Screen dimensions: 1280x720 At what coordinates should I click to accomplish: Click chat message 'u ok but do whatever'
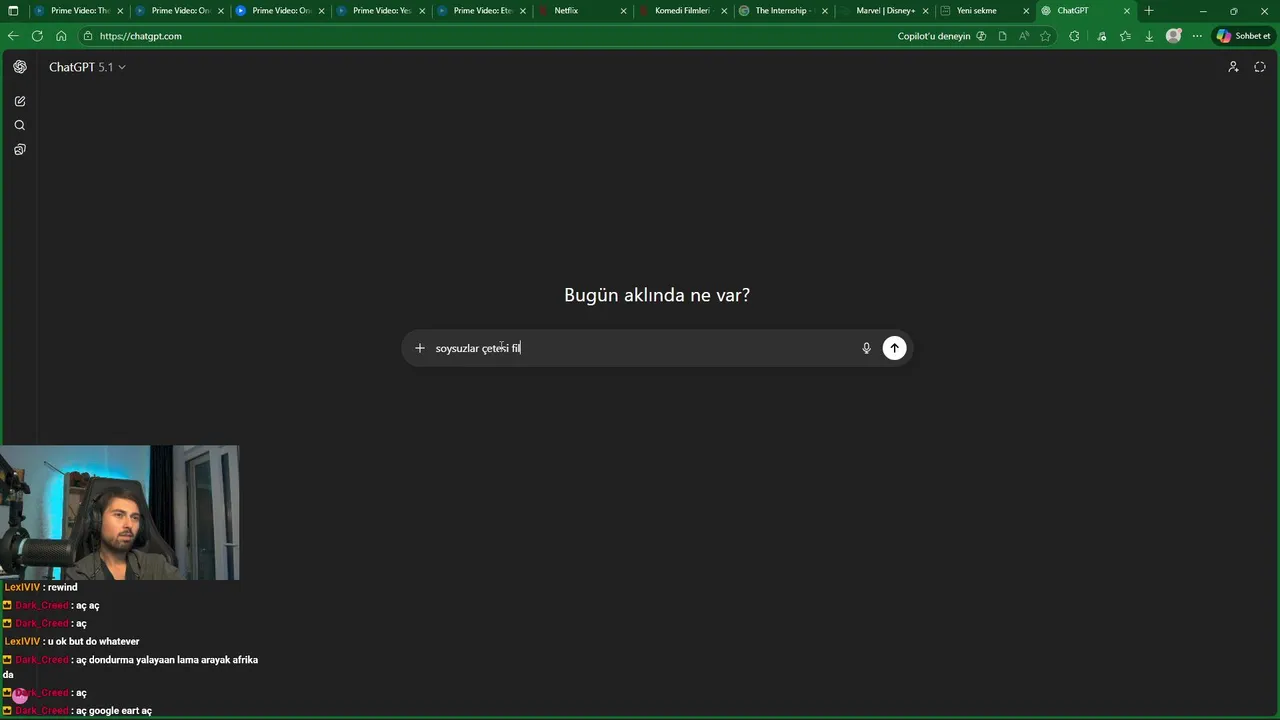[x=93, y=641]
